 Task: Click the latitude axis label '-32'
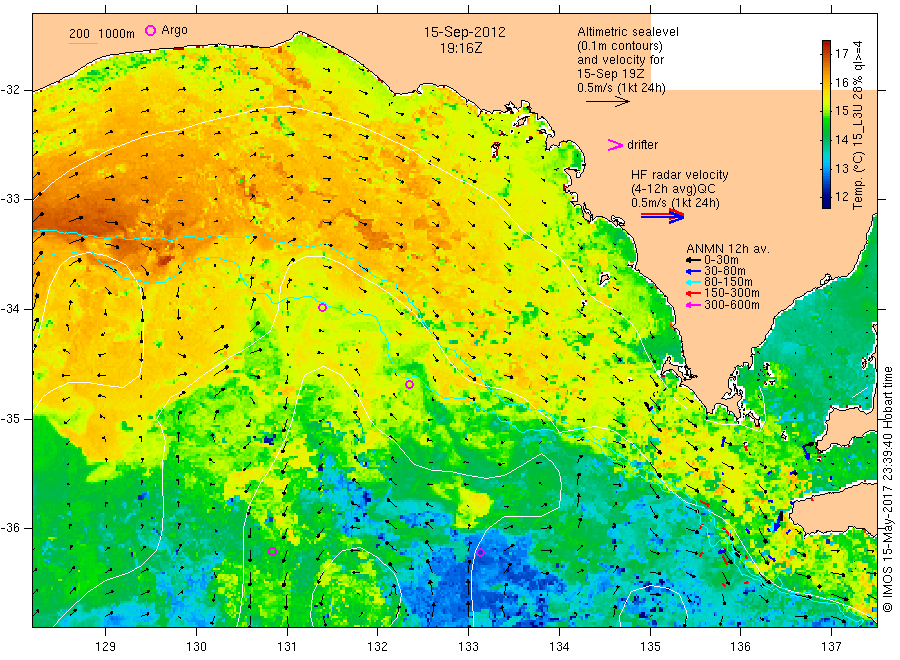10,90
